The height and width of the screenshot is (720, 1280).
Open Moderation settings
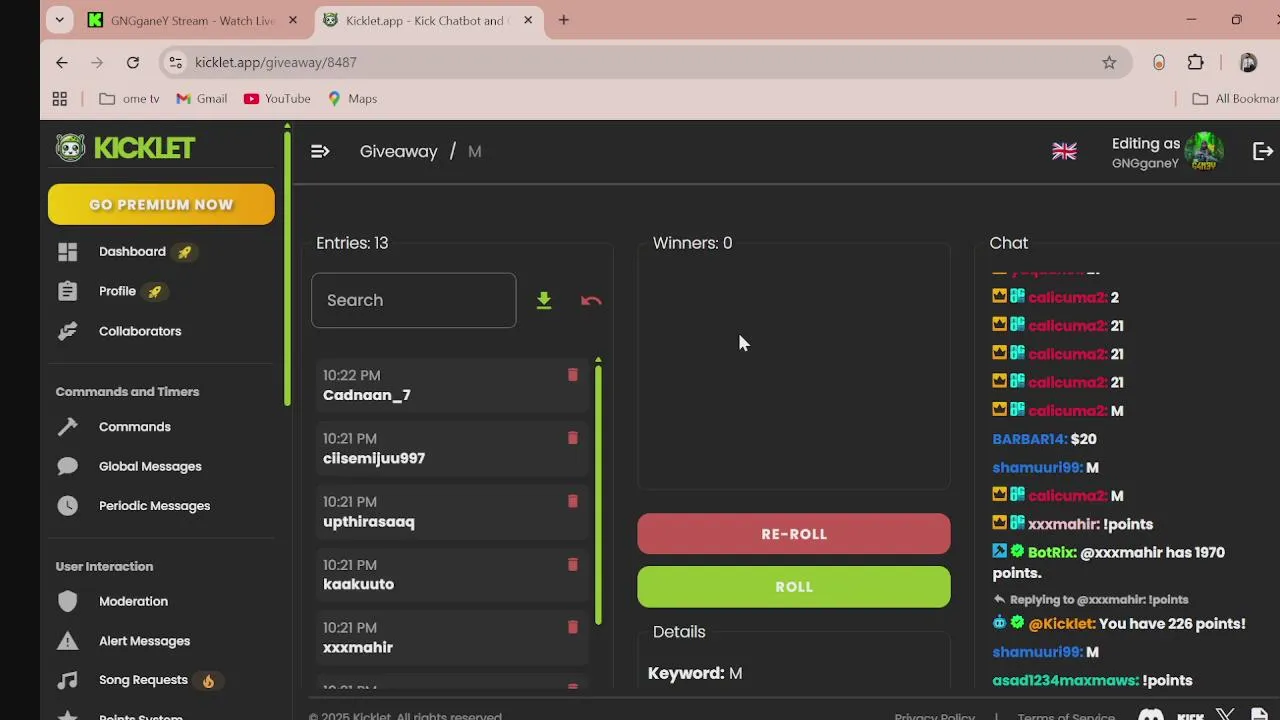pos(133,601)
